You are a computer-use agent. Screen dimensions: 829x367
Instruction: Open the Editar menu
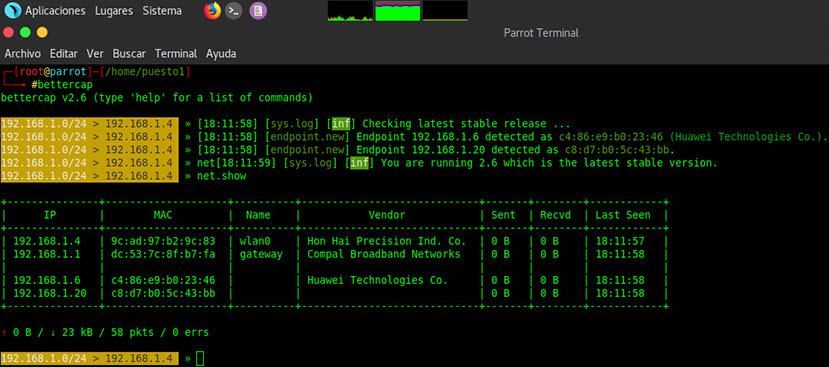[63, 53]
